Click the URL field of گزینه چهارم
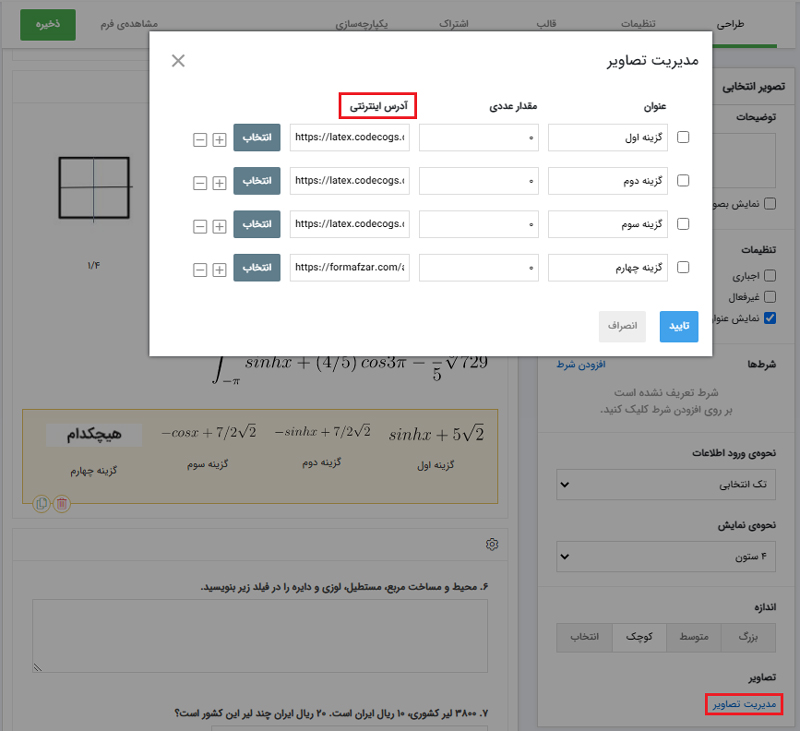The height and width of the screenshot is (731, 800). [x=350, y=268]
